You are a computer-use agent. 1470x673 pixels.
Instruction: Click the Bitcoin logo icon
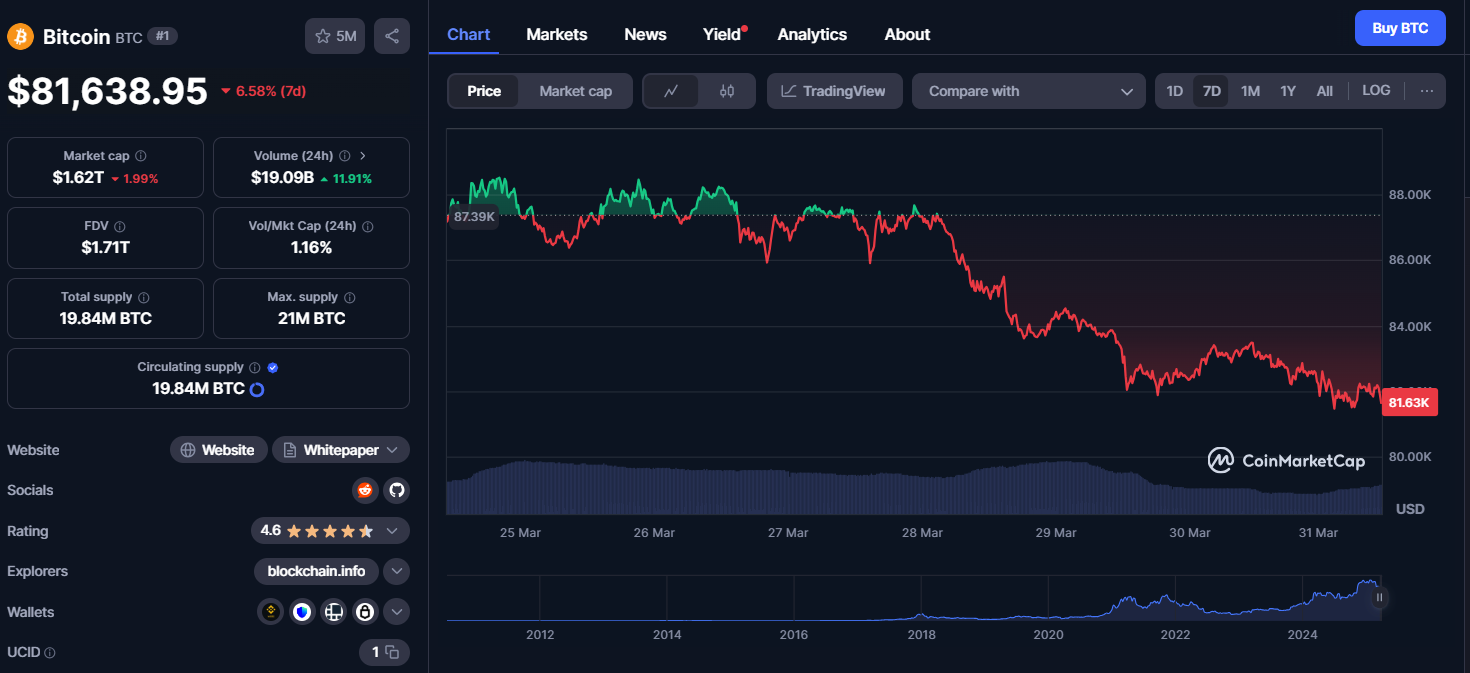coord(20,37)
